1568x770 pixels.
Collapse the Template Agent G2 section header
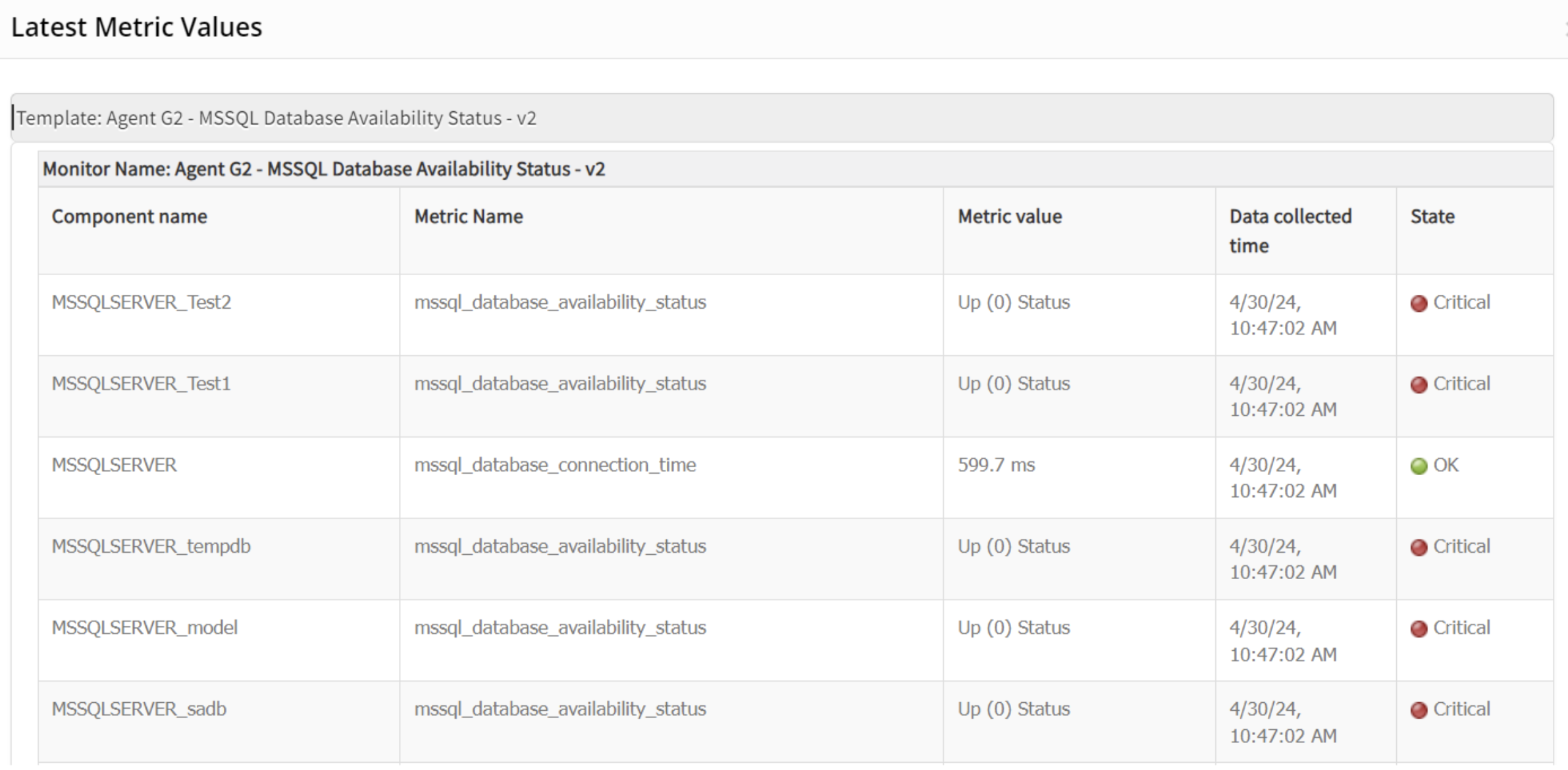click(x=276, y=118)
